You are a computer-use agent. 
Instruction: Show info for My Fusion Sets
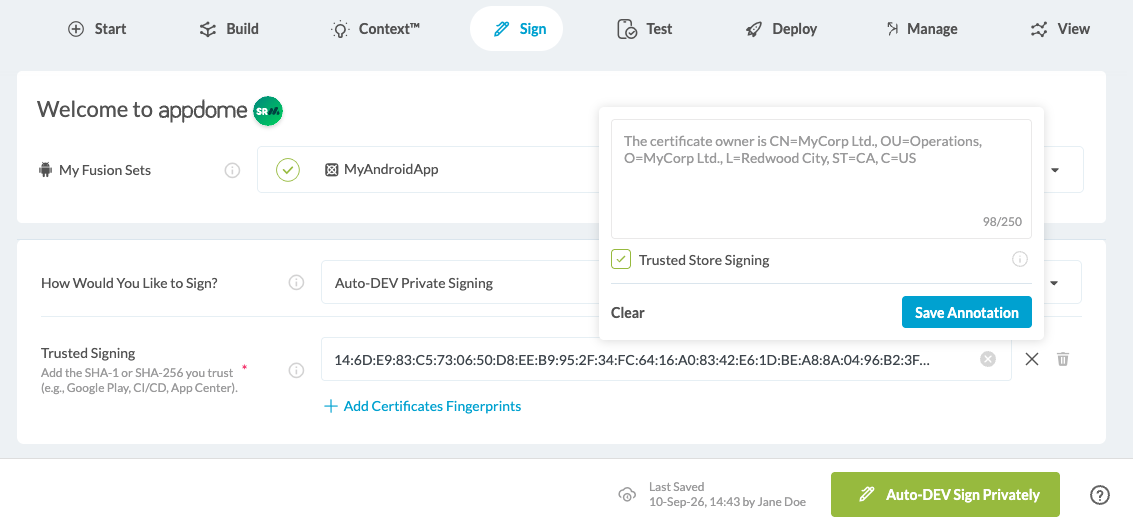232,170
